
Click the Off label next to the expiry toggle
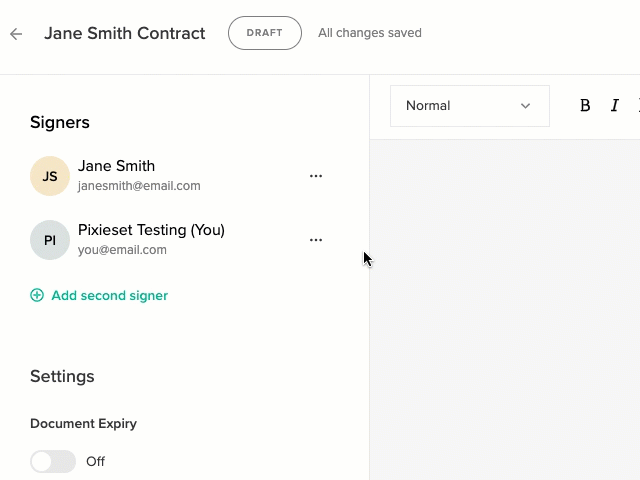point(96,462)
